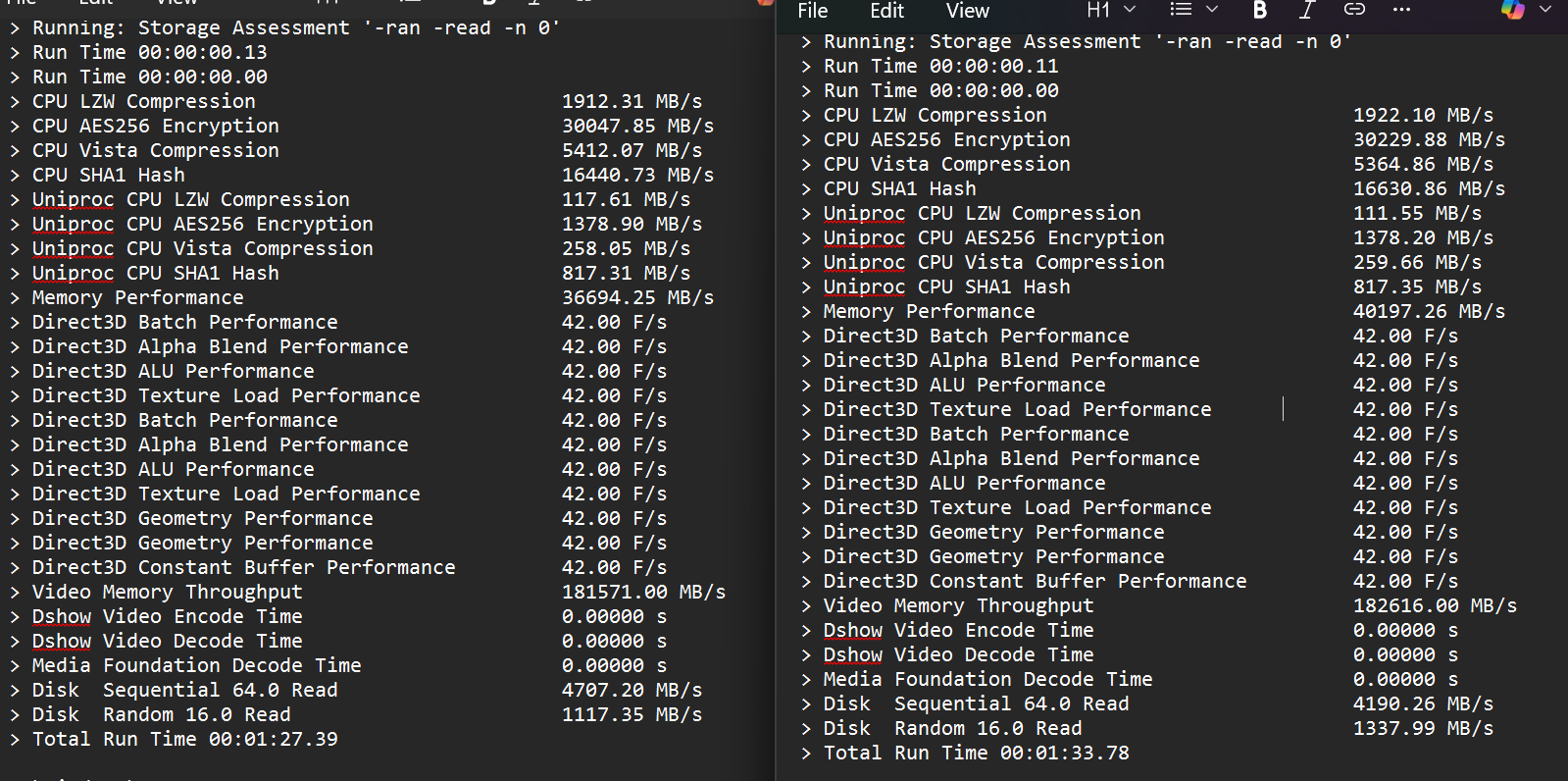Click the 1337.99 MB/s Disk Random value
Screen dimensions: 1568x781
1423,728
